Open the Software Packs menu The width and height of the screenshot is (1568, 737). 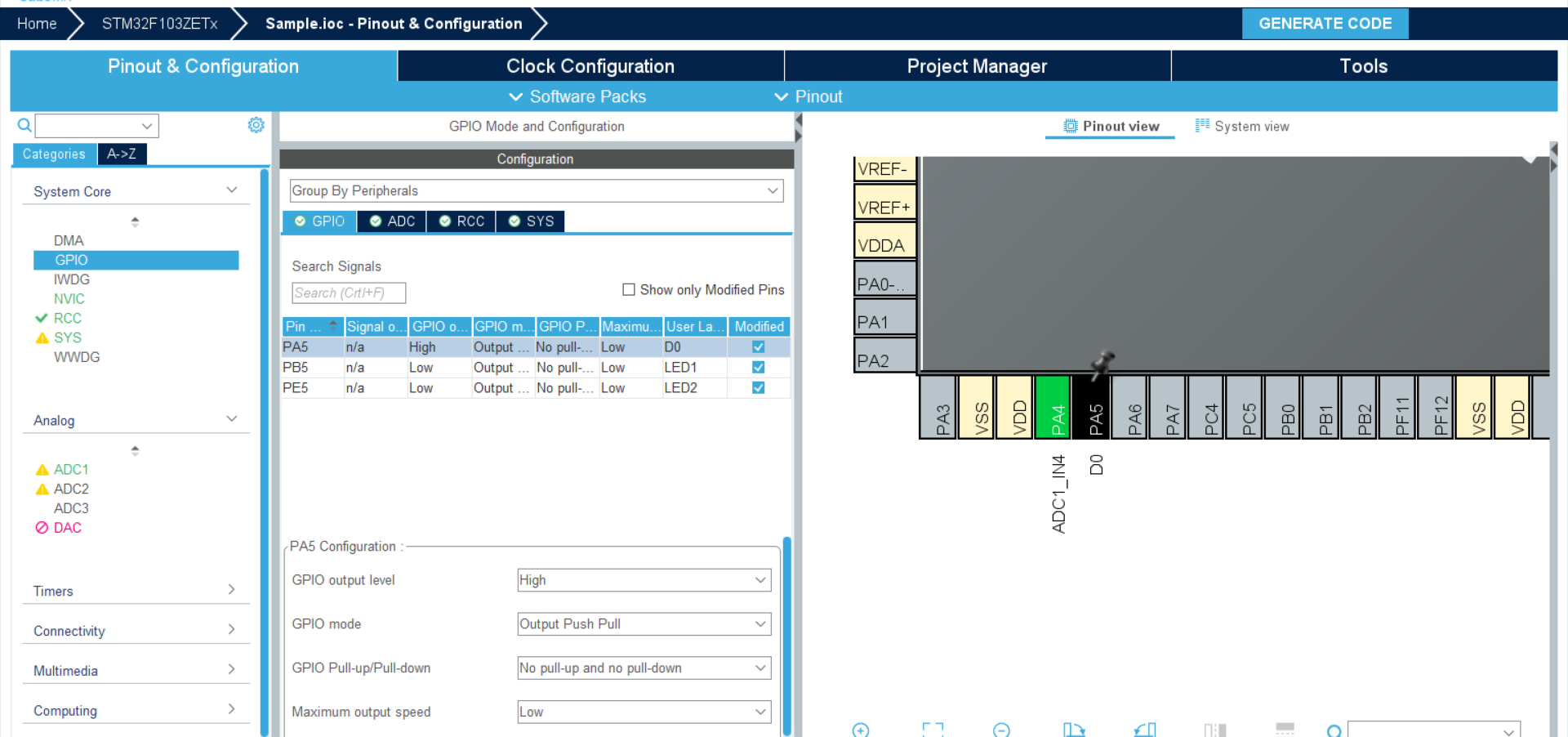coord(577,96)
